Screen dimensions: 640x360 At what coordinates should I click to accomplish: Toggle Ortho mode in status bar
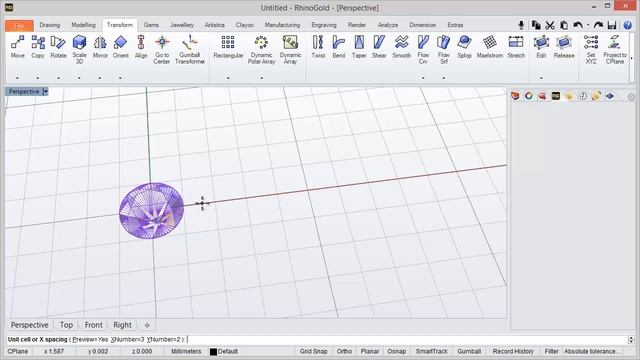344,351
